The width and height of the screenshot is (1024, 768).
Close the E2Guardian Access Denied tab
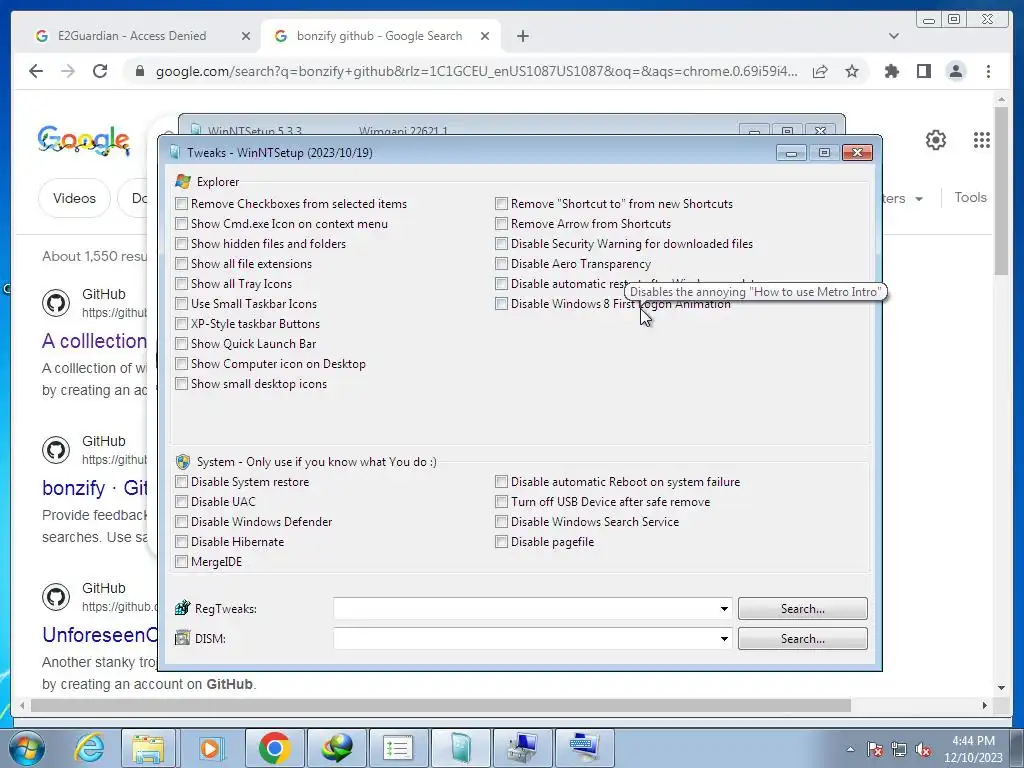(x=246, y=36)
